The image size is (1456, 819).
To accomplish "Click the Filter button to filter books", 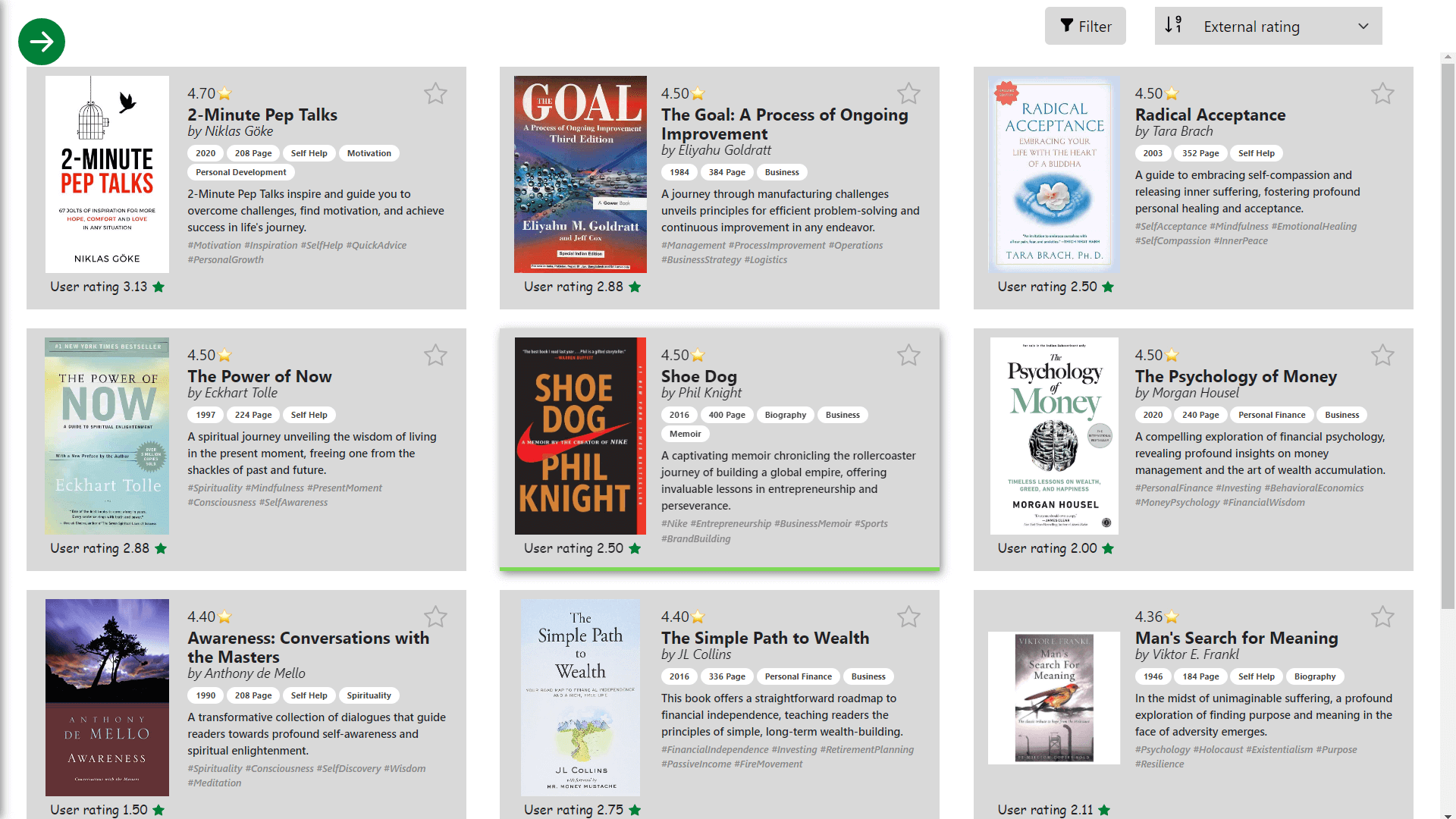I will [x=1087, y=26].
